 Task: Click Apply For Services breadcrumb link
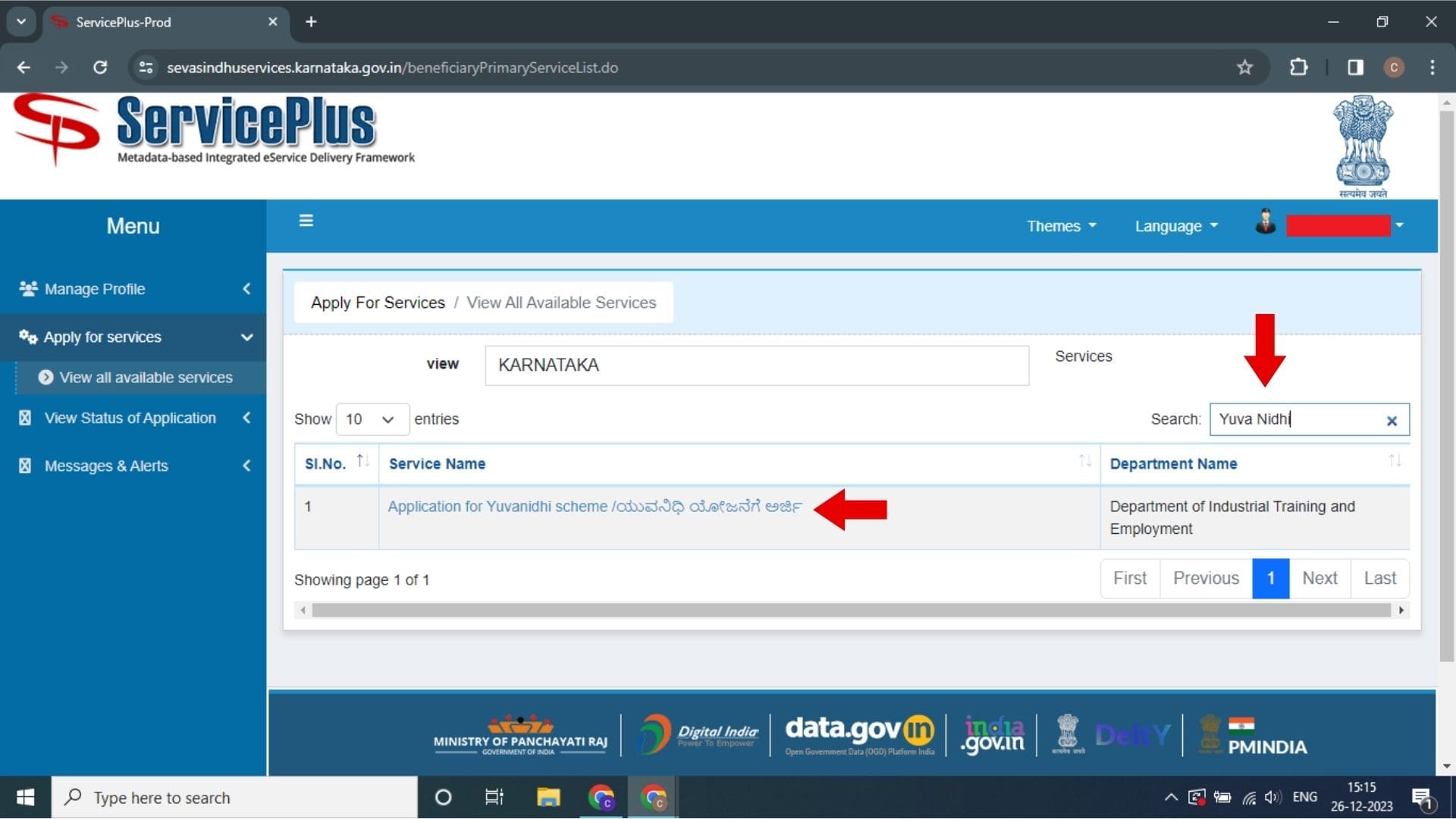pos(377,302)
